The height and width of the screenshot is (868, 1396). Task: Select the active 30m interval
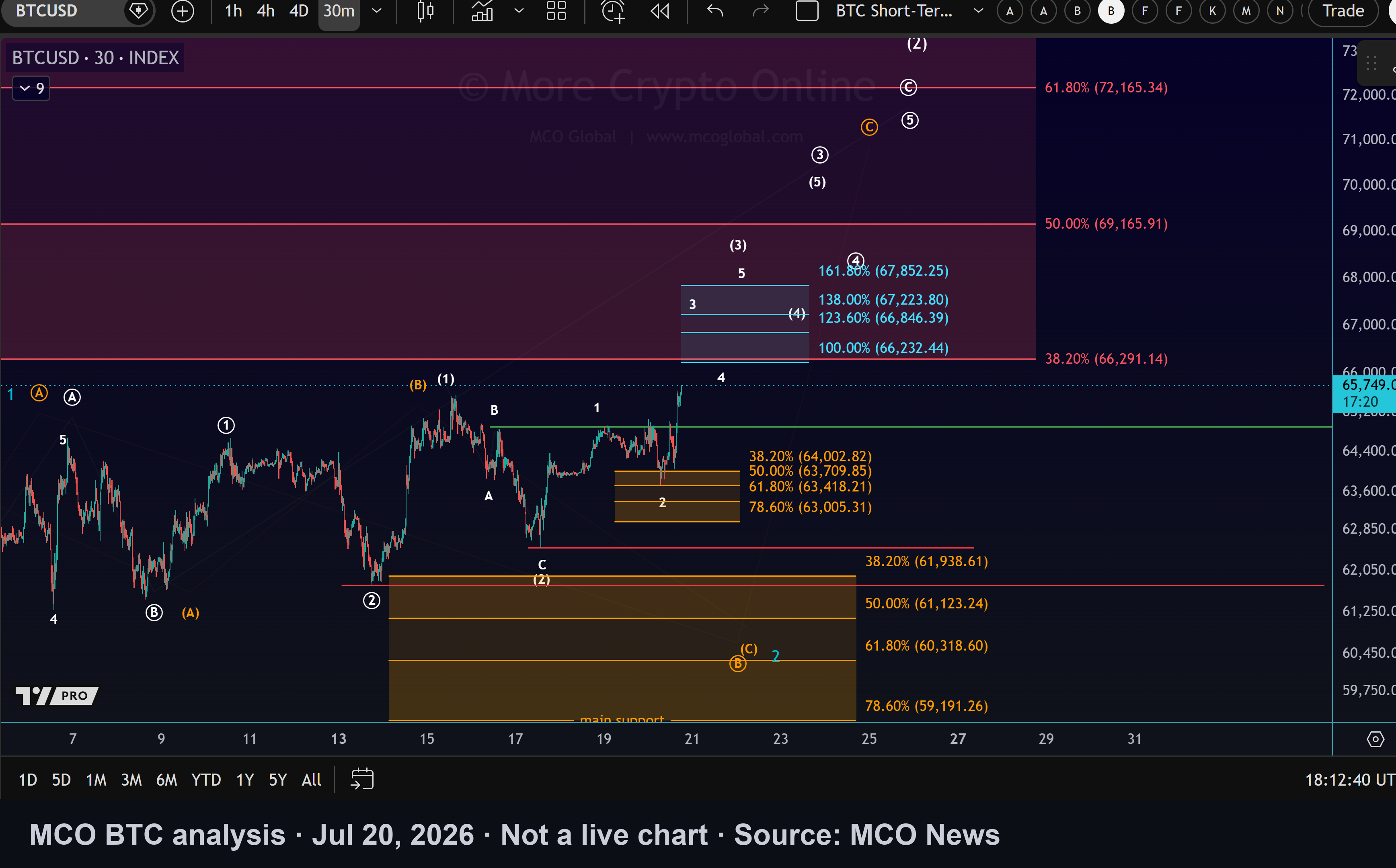coord(339,11)
